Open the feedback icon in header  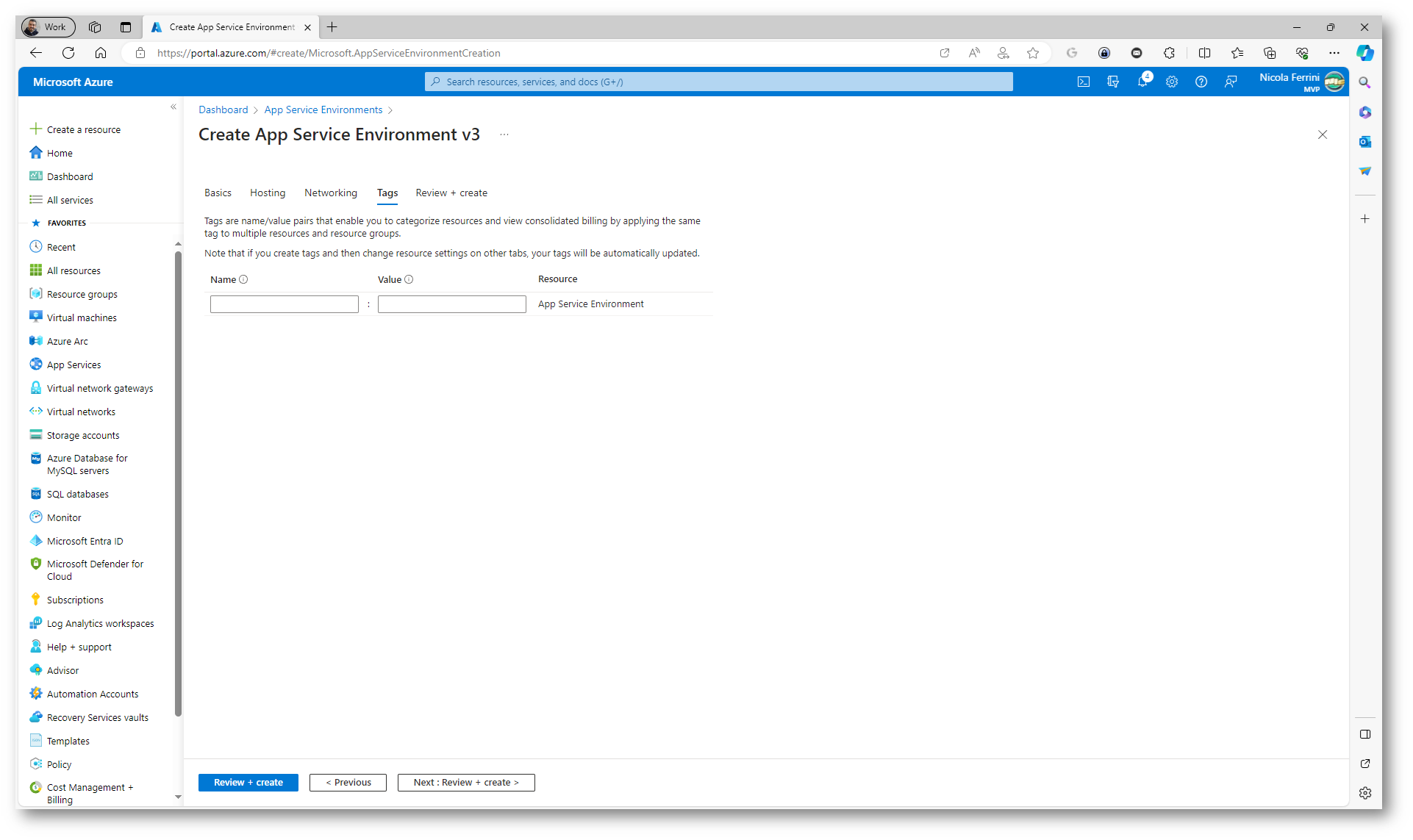coord(1231,82)
